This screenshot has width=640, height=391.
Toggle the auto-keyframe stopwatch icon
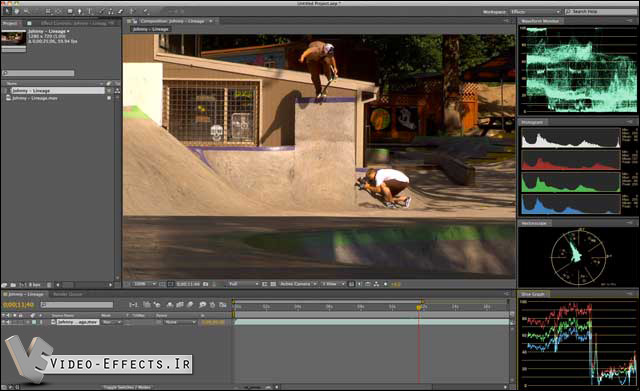[212, 304]
